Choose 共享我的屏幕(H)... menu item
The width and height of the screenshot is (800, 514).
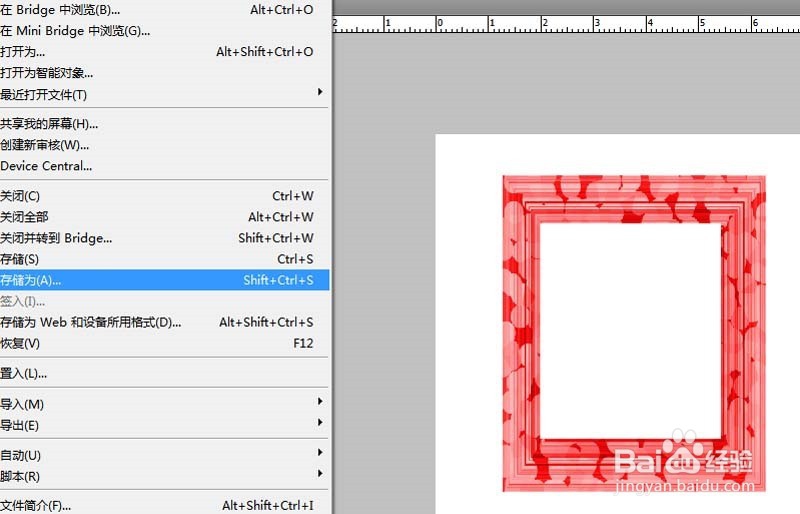(x=164, y=124)
